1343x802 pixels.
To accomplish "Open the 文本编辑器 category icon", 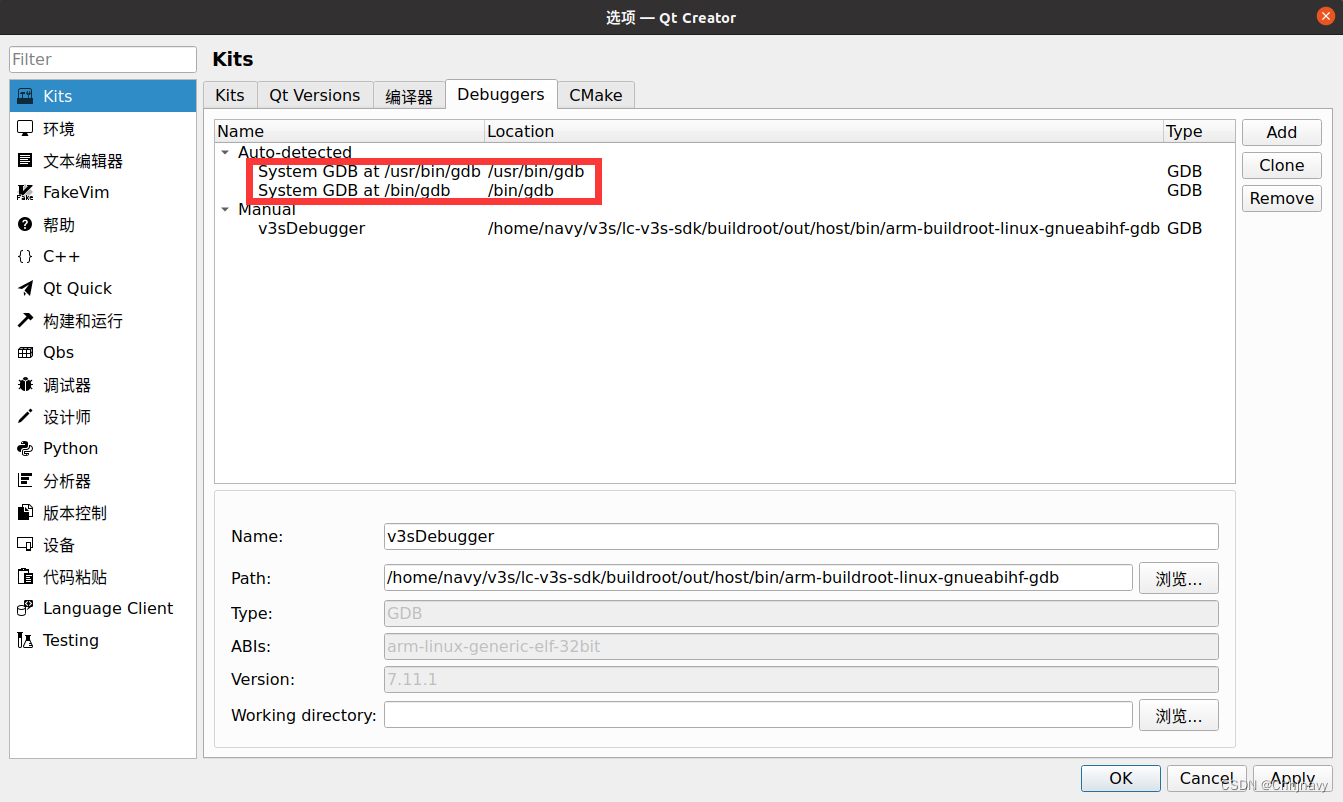I will pos(26,160).
